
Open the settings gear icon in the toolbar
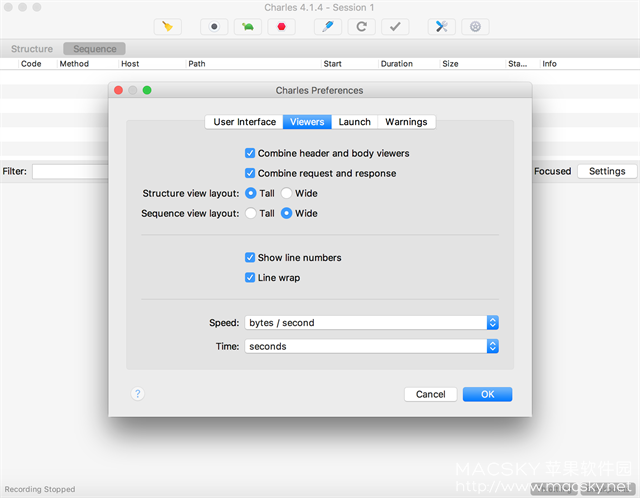(475, 27)
